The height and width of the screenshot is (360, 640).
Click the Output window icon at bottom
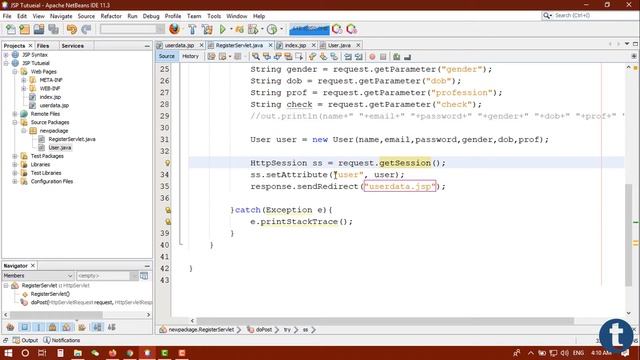tap(16, 340)
